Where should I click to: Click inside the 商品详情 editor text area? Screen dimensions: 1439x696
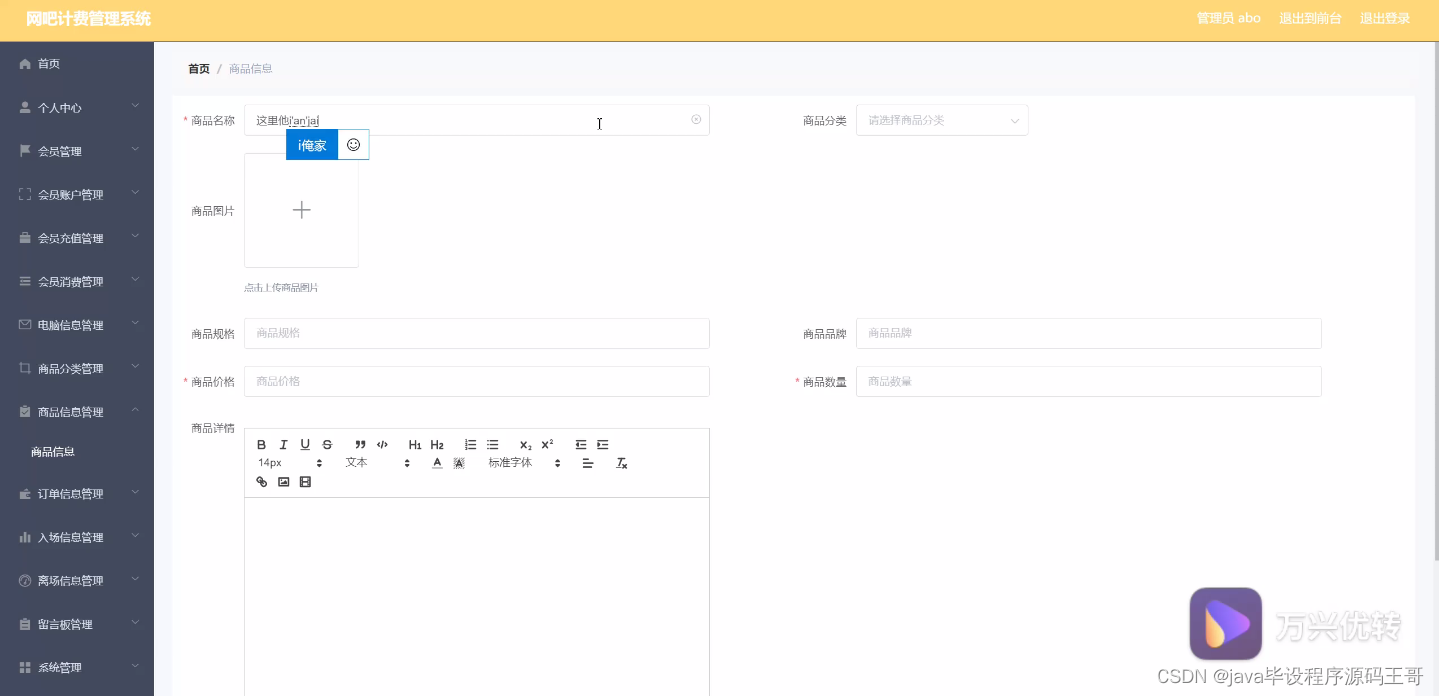(477, 596)
